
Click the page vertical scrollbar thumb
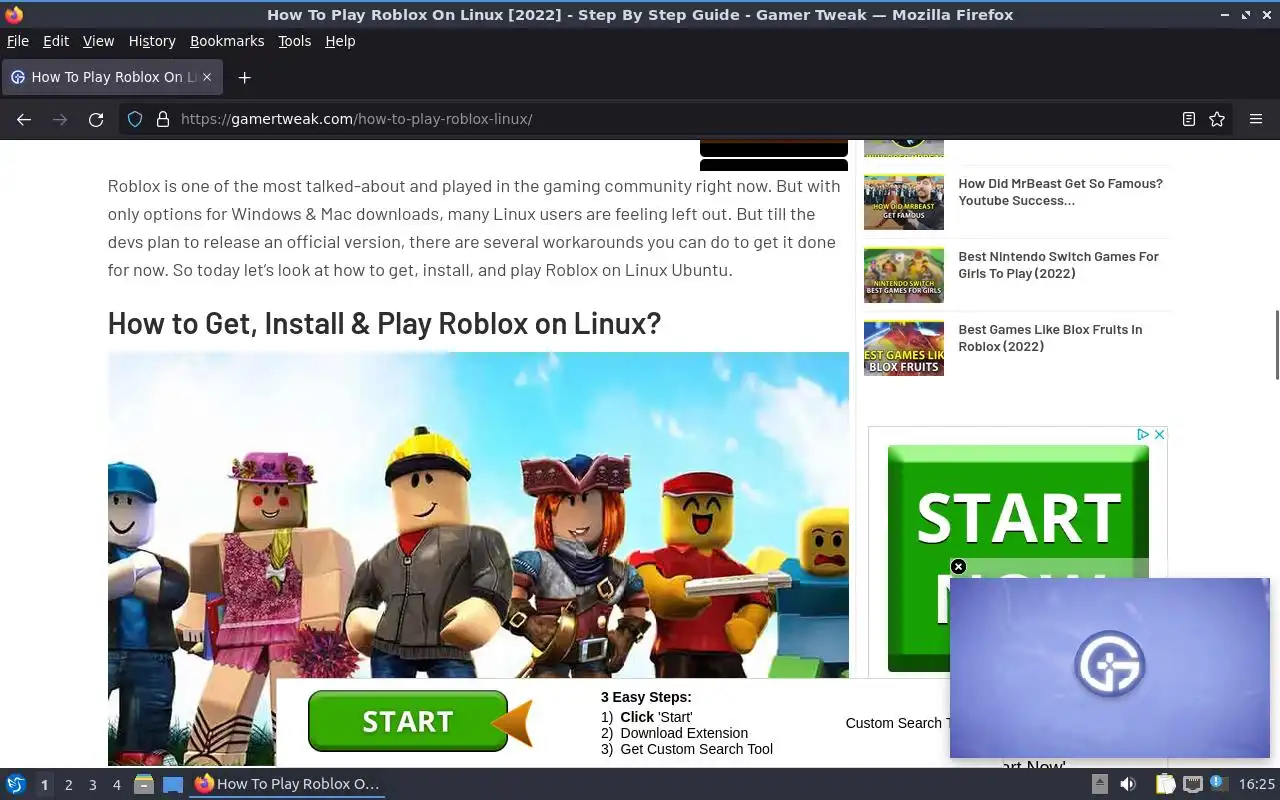click(x=1276, y=345)
